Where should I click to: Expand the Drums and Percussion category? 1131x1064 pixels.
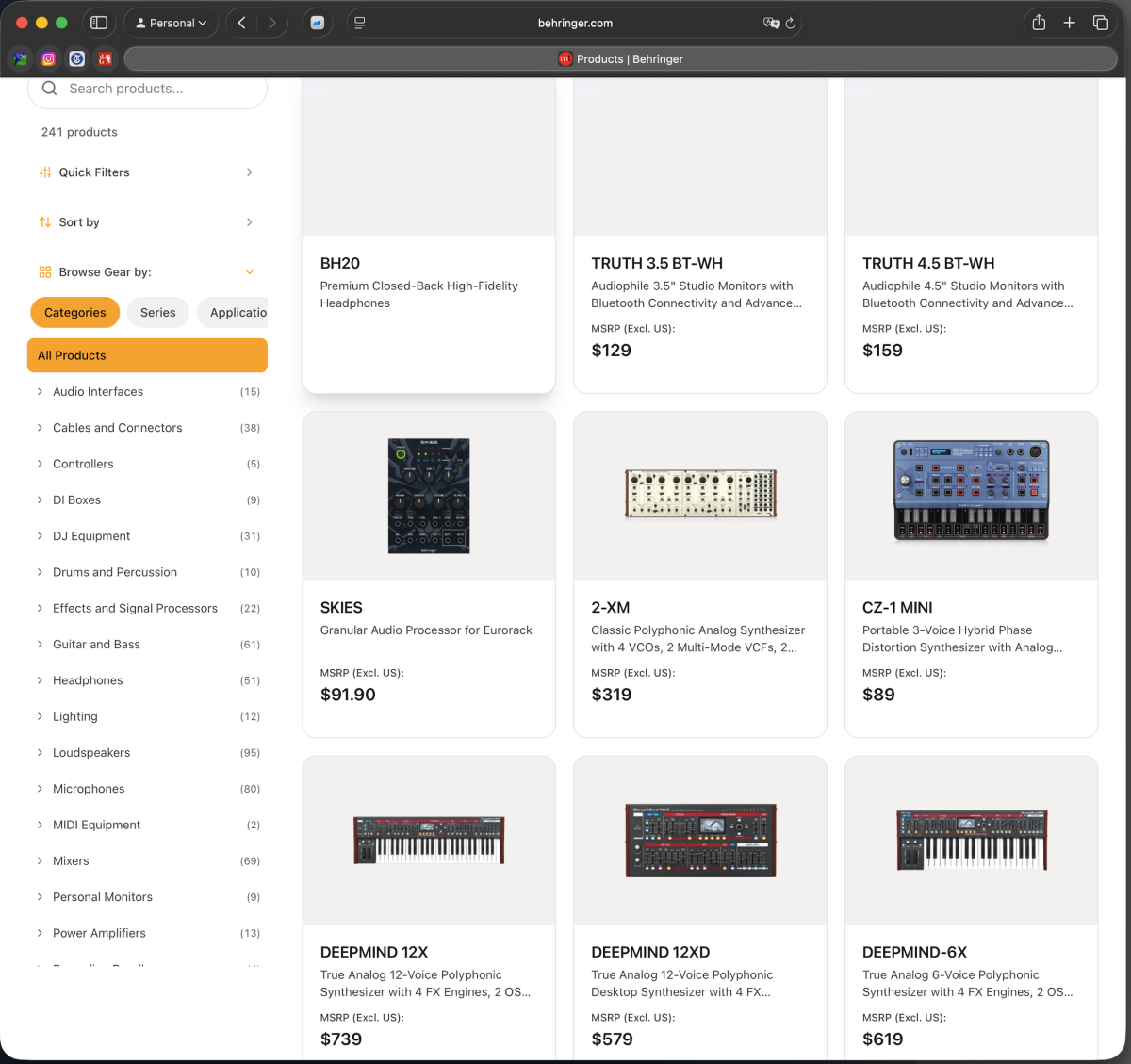click(x=40, y=572)
